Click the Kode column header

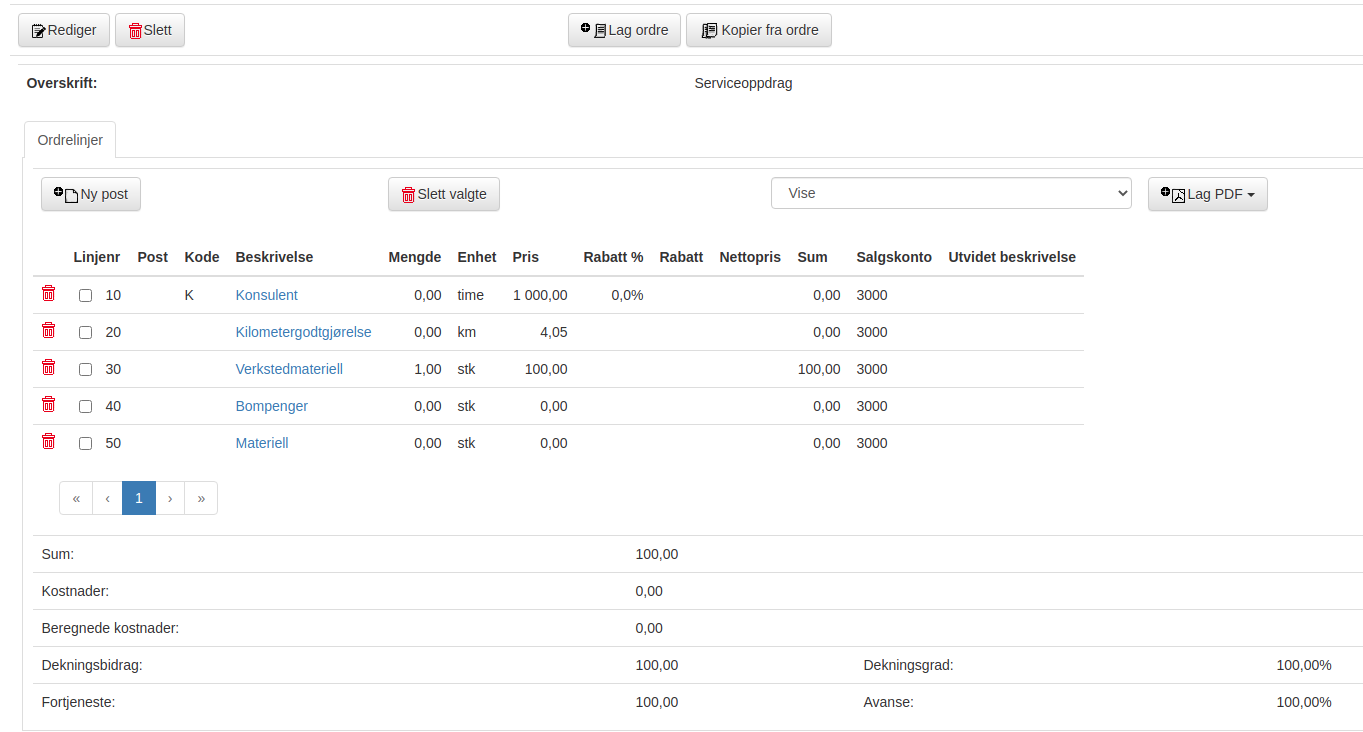coord(202,257)
